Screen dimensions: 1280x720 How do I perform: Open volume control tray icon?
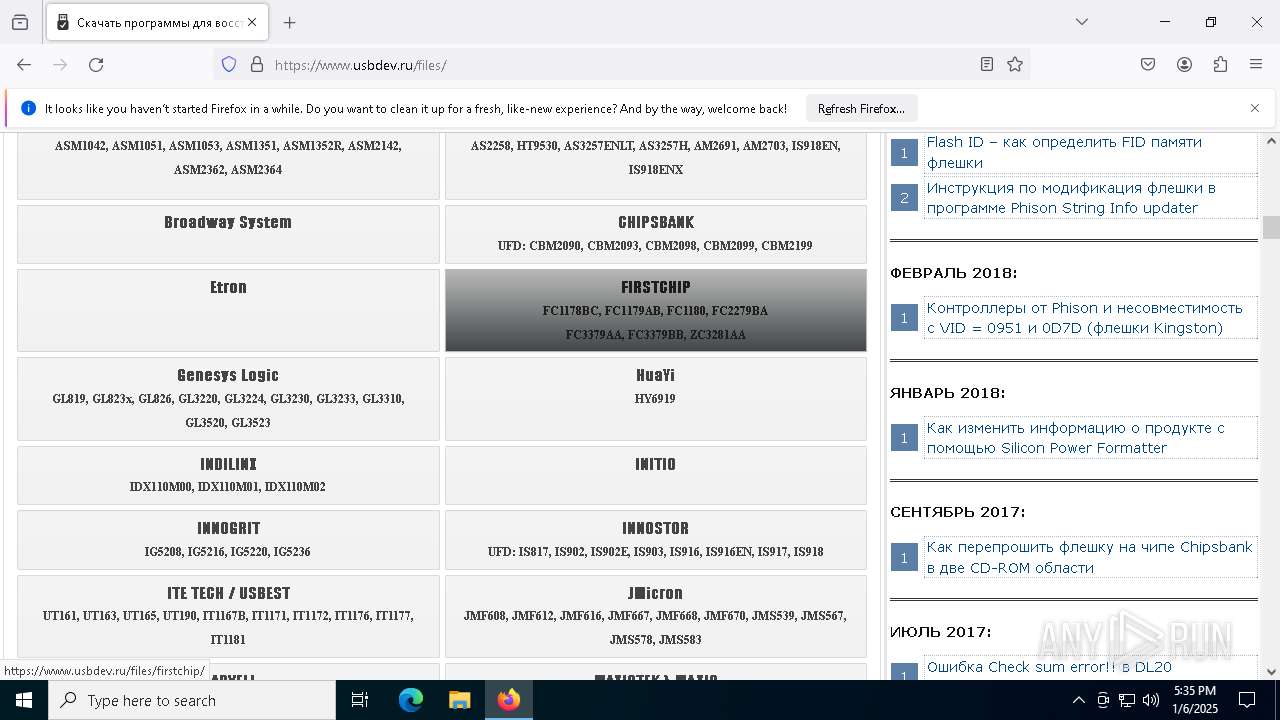(x=1151, y=700)
